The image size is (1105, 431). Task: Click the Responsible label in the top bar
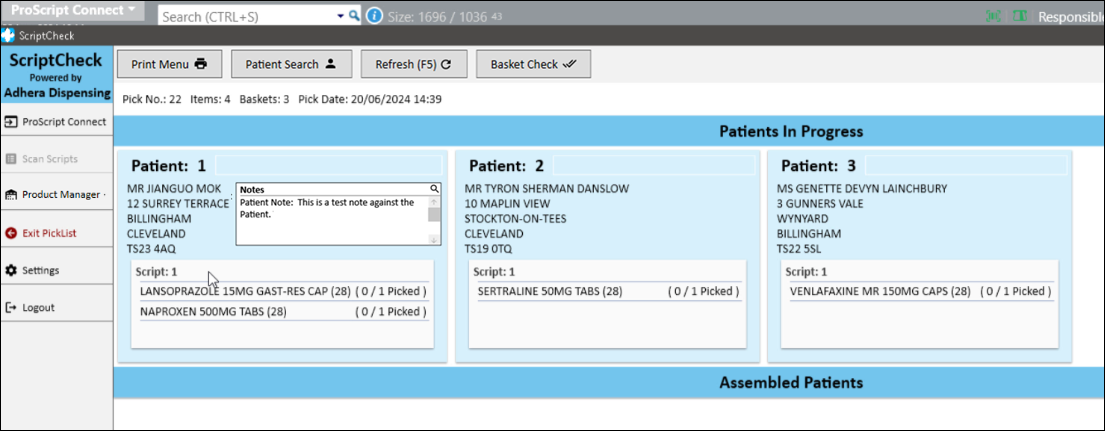(1071, 17)
